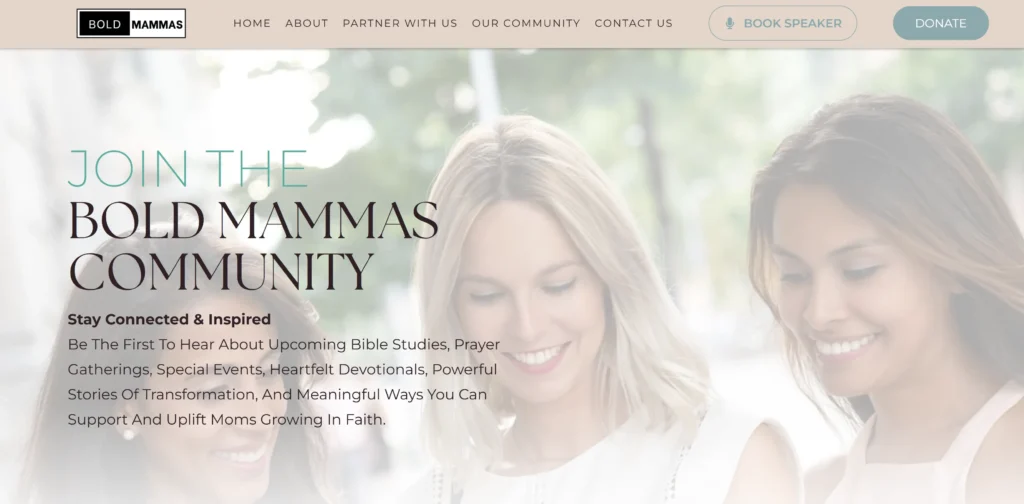
Task: Click the BOLD MAMMAS headline text
Action: [253, 220]
